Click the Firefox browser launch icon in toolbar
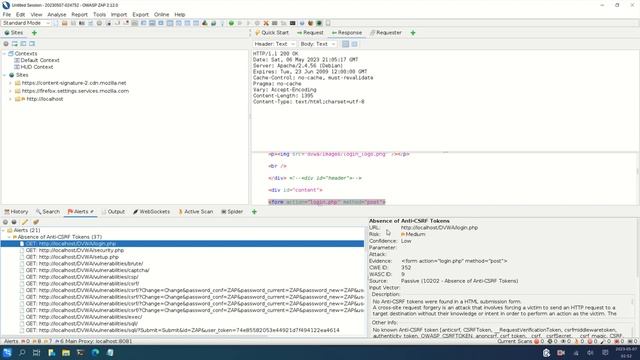Image resolution: width=640 pixels, height=360 pixels. [x=310, y=23]
